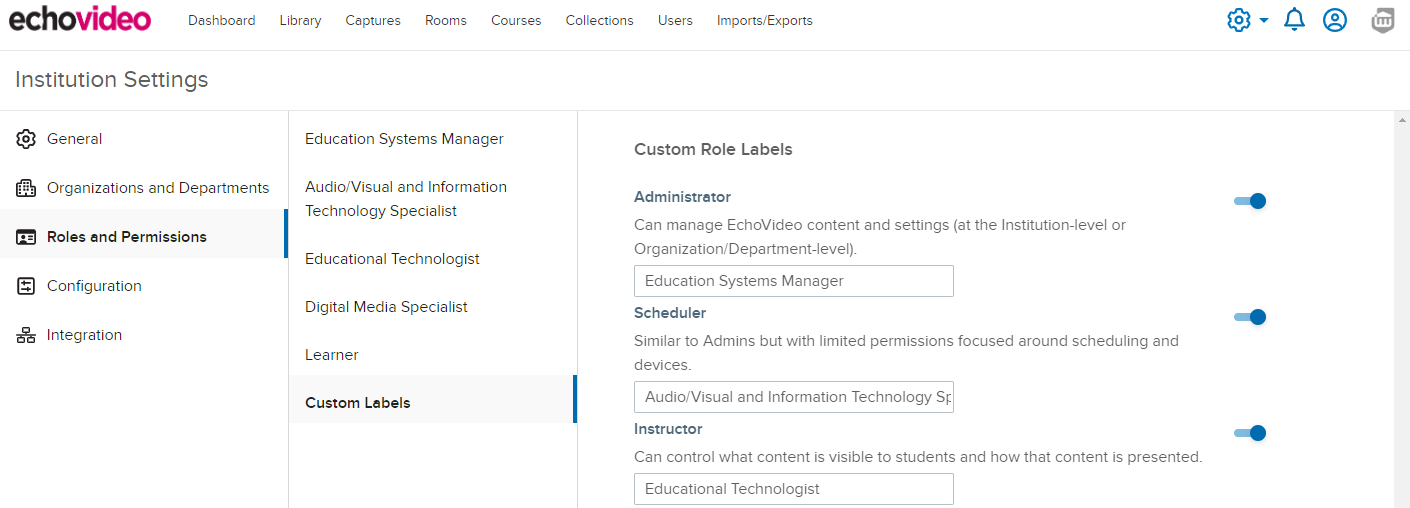Click the shield badge icon at far right
The width and height of the screenshot is (1410, 508).
coord(1383,20)
